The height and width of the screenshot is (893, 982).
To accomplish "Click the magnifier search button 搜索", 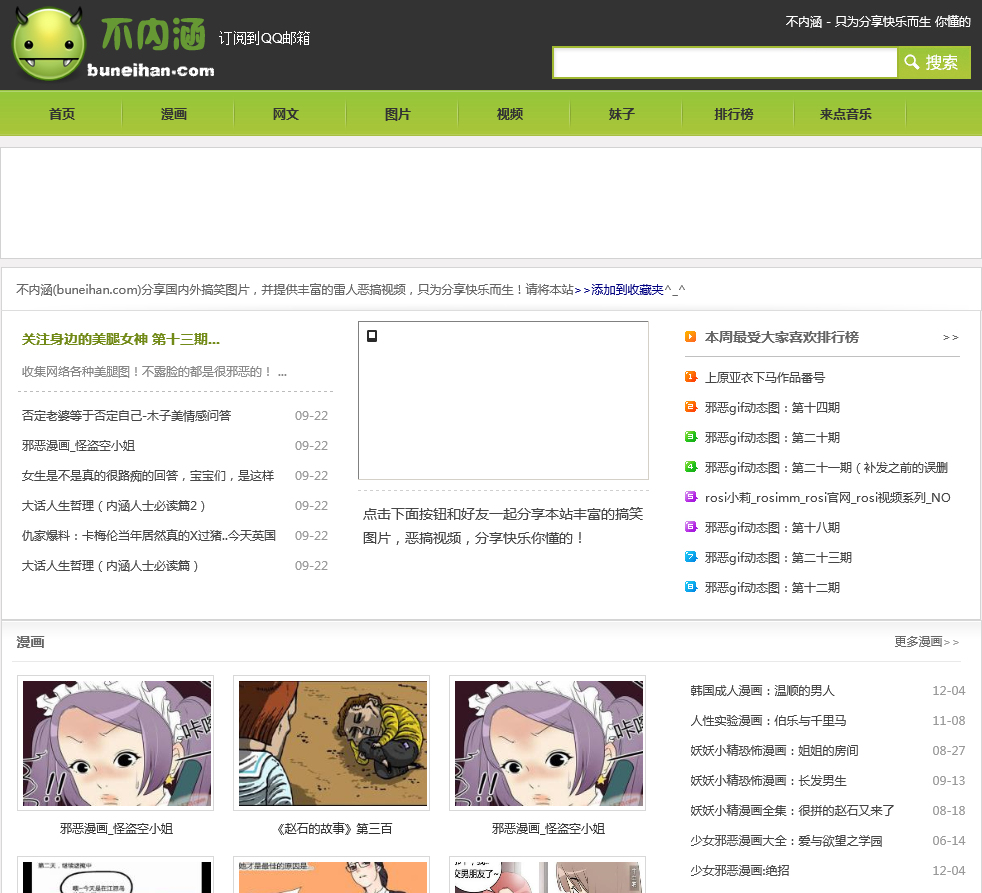I will click(934, 63).
